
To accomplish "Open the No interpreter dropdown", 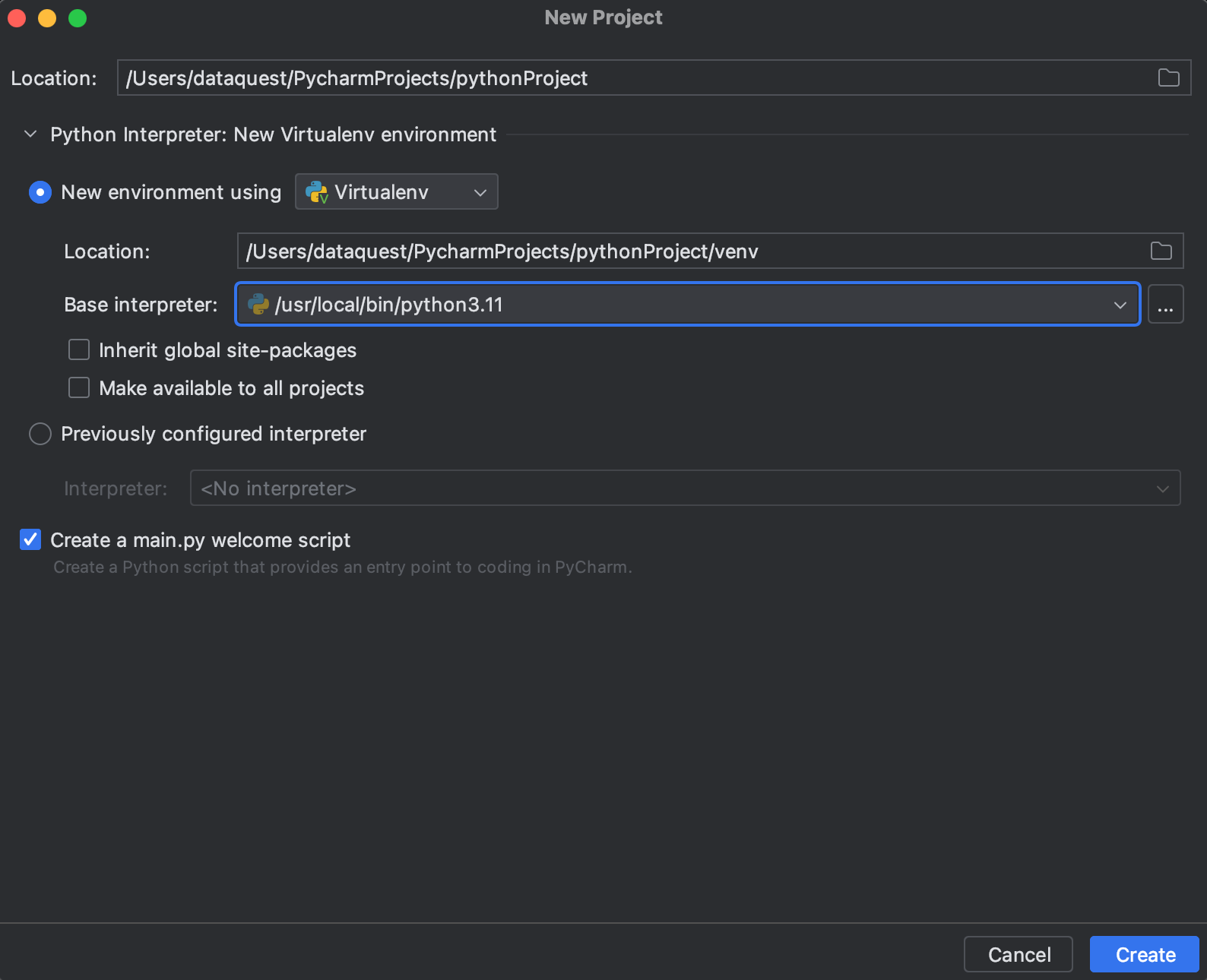I will 684,488.
